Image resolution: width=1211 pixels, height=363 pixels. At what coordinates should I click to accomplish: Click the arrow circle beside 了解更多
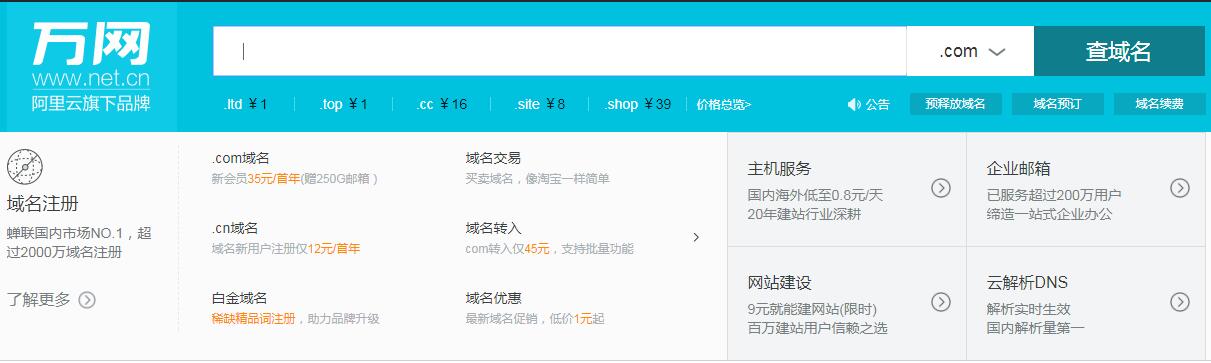coord(87,299)
